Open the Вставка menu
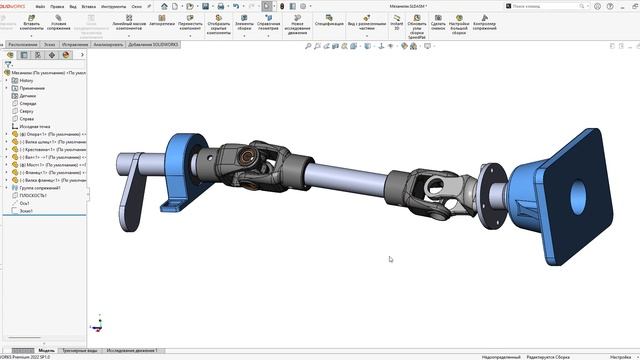640x360 pixels. (x=89, y=7)
